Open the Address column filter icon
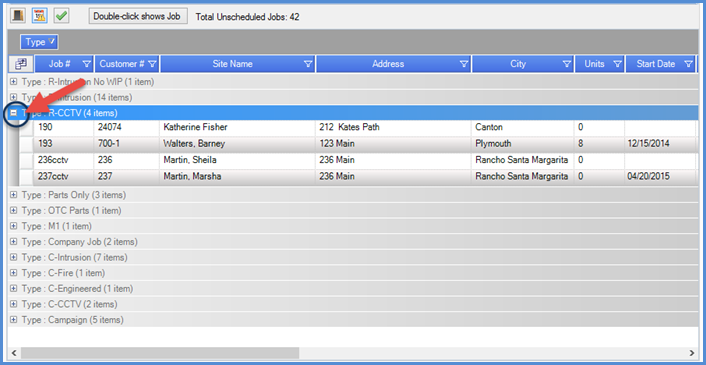This screenshot has width=706, height=365. (x=464, y=64)
